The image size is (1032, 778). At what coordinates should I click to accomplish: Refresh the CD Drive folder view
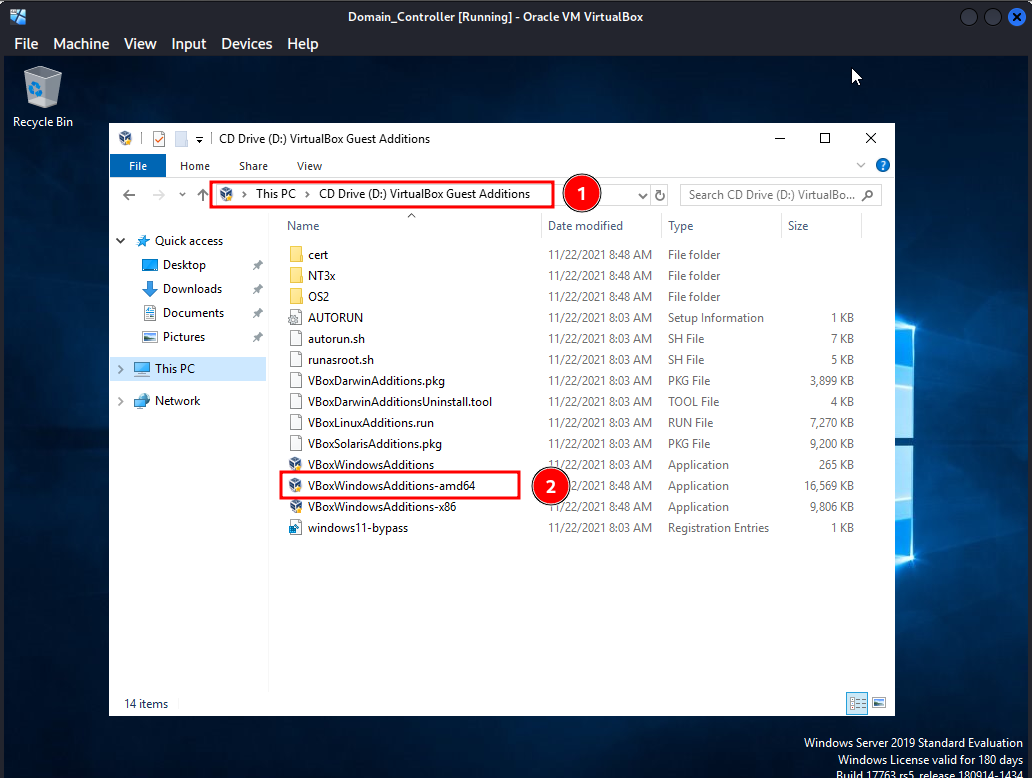659,195
